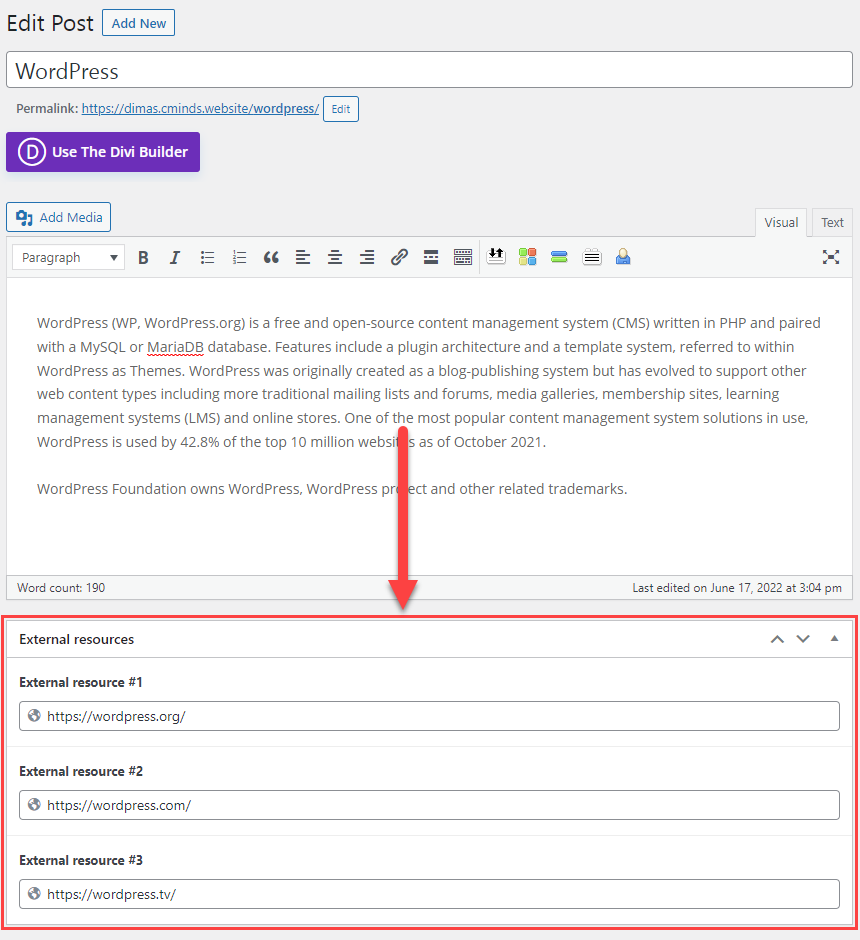This screenshot has height=940, width=860.
Task: Move External resources box down
Action: click(803, 639)
